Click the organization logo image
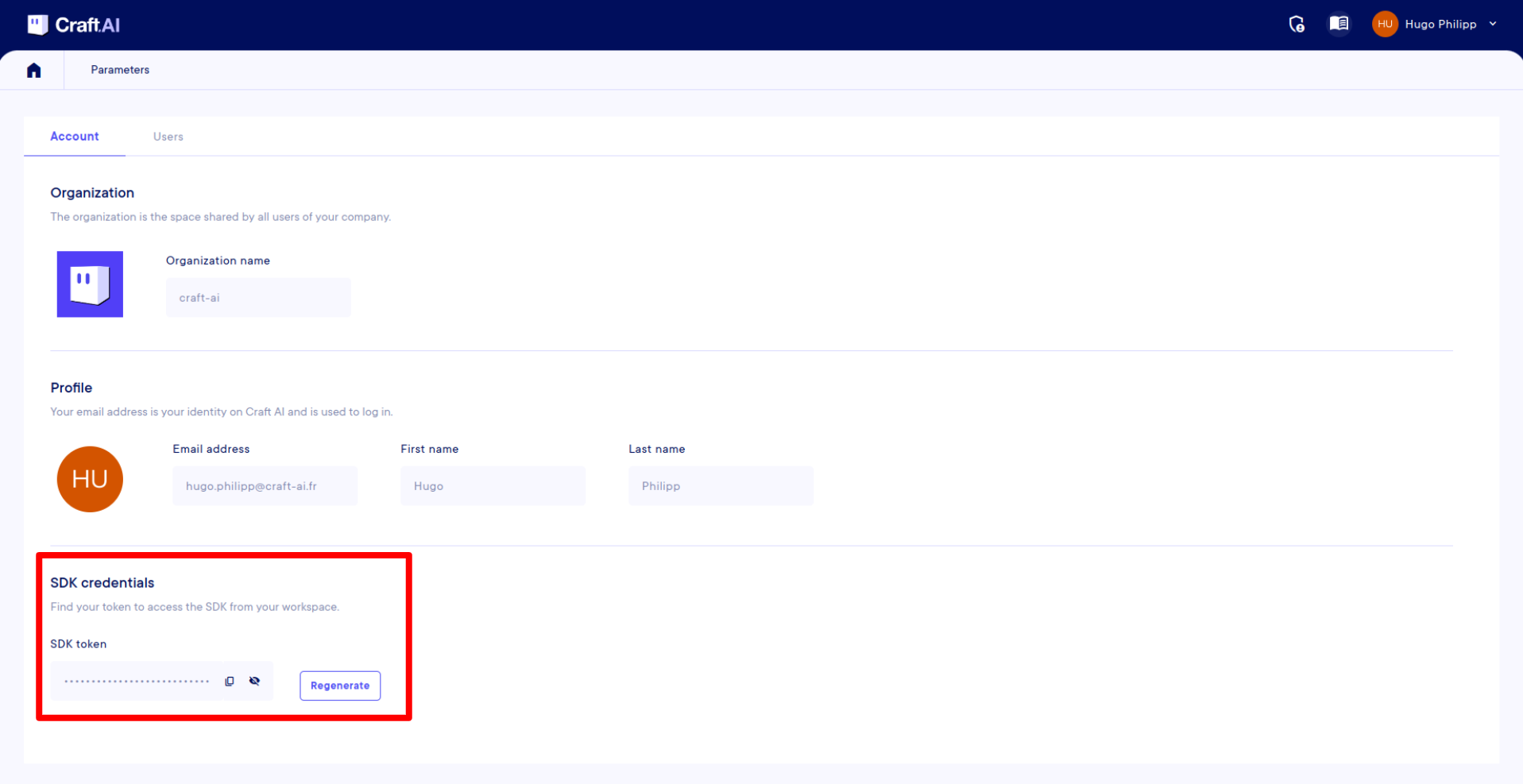The height and width of the screenshot is (784, 1523). point(90,284)
